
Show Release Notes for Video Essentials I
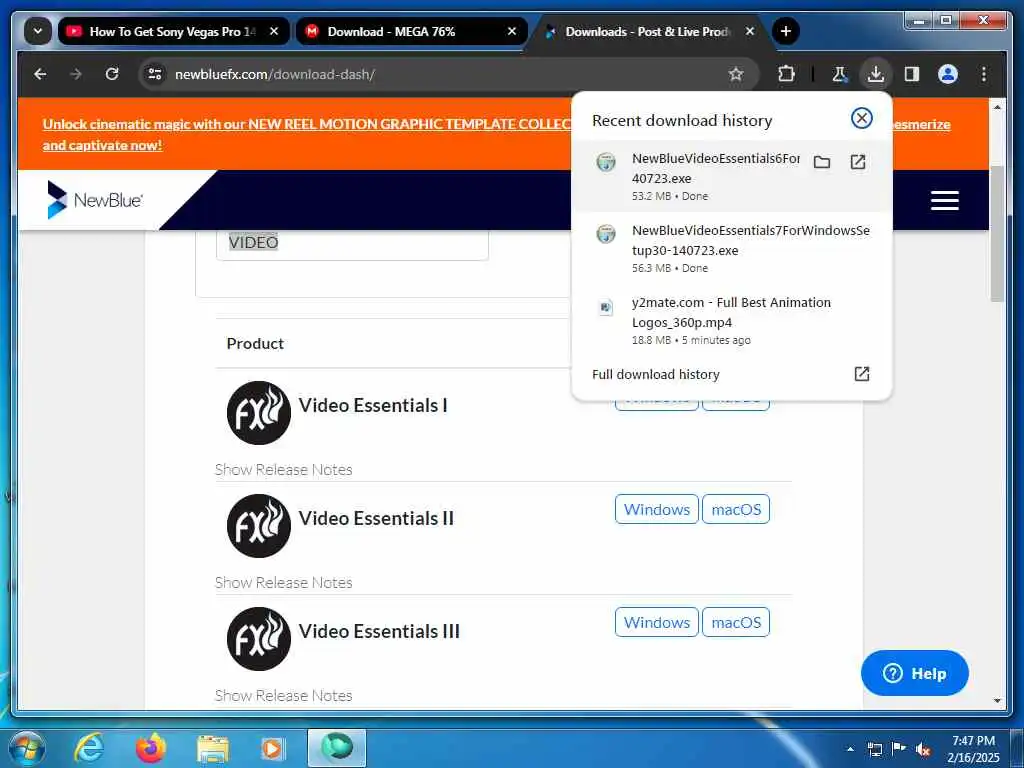pyautogui.click(x=283, y=470)
